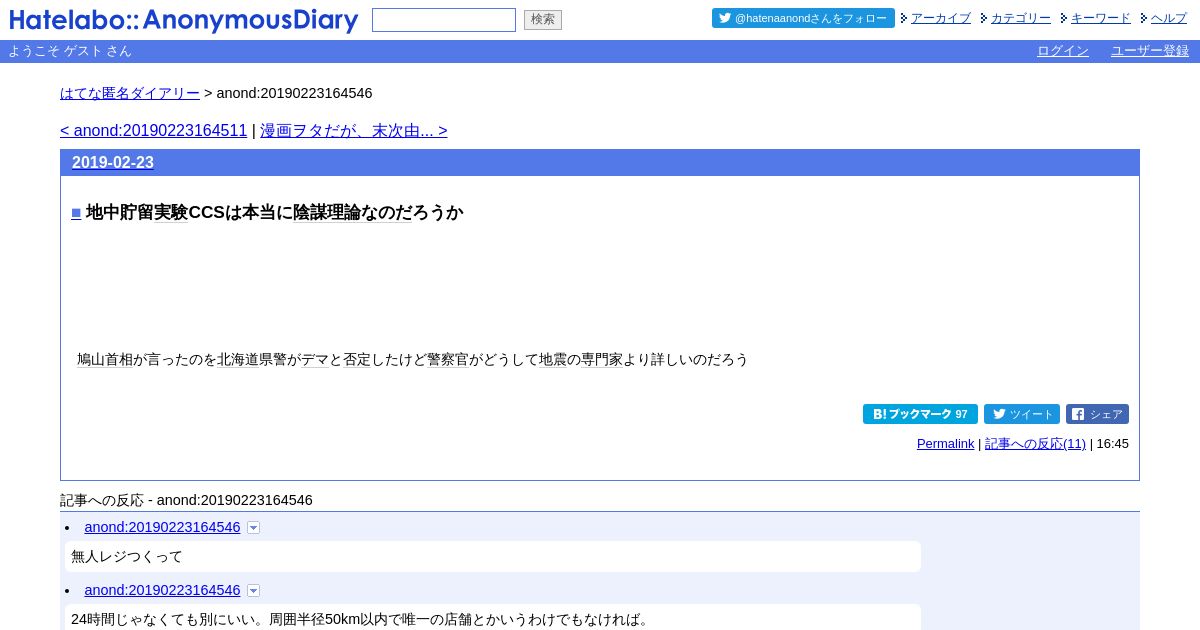Open the キーワード keyword link
The height and width of the screenshot is (630, 1200).
pyautogui.click(x=1101, y=18)
